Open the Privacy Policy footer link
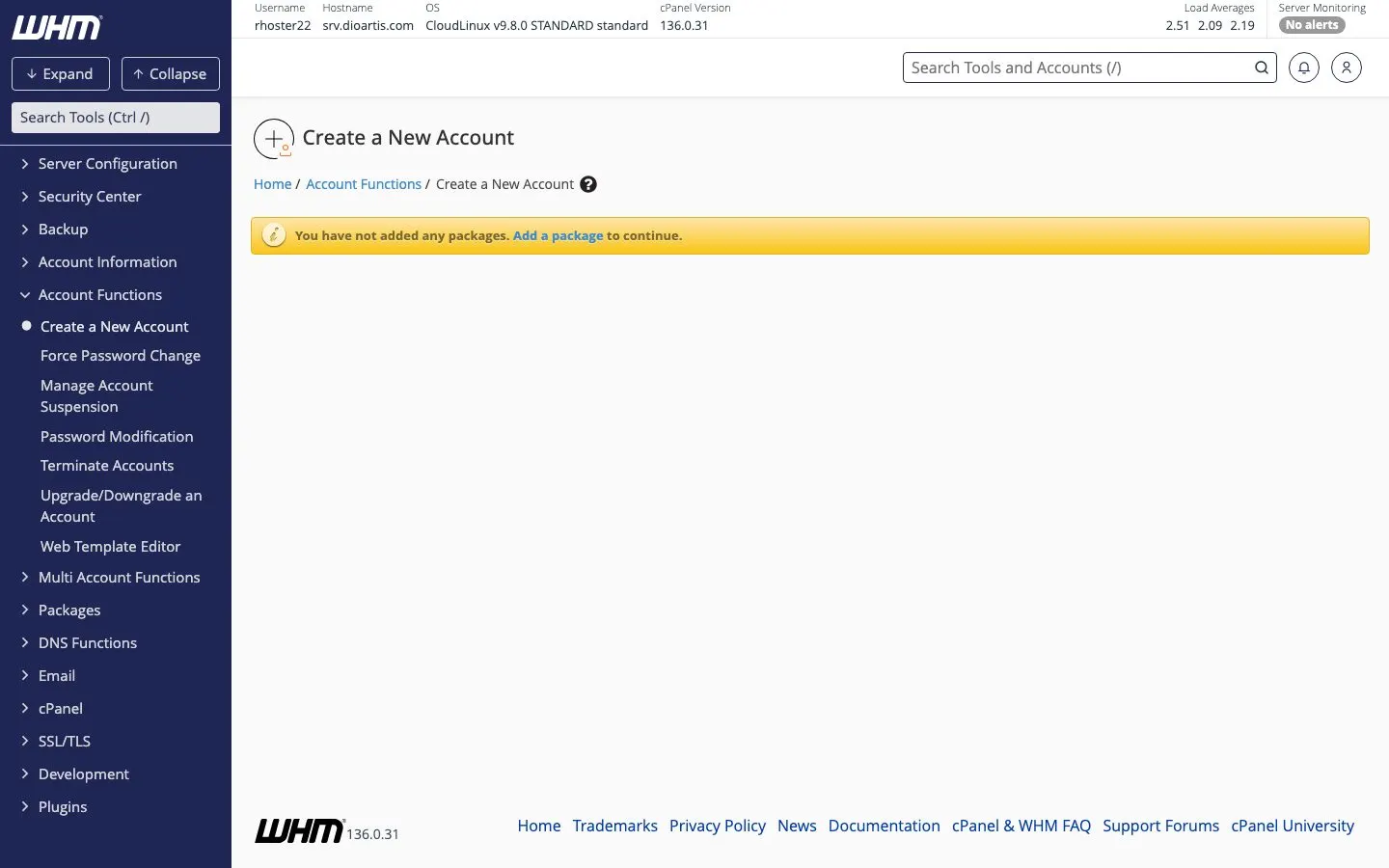This screenshot has width=1389, height=868. click(718, 826)
